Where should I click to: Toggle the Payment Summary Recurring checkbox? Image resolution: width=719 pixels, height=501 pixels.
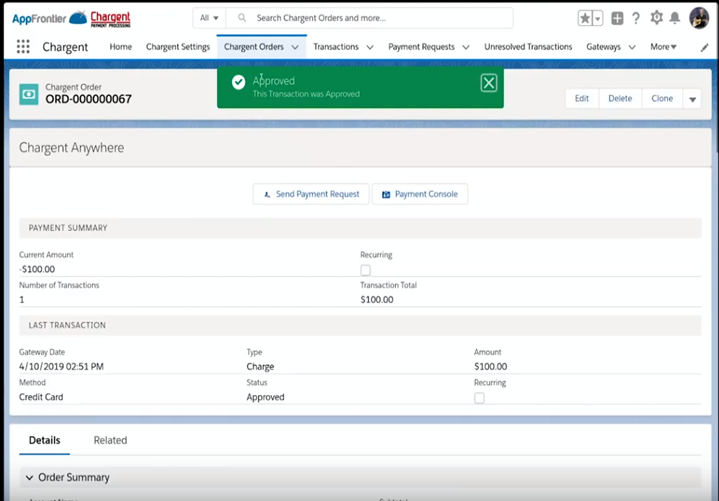tap(365, 270)
